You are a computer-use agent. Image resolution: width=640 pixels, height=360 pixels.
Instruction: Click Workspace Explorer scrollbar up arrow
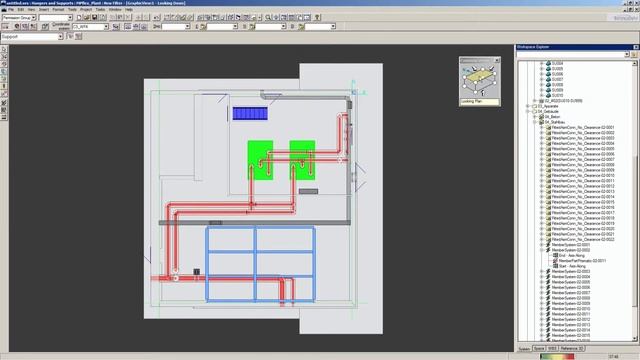[x=634, y=63]
